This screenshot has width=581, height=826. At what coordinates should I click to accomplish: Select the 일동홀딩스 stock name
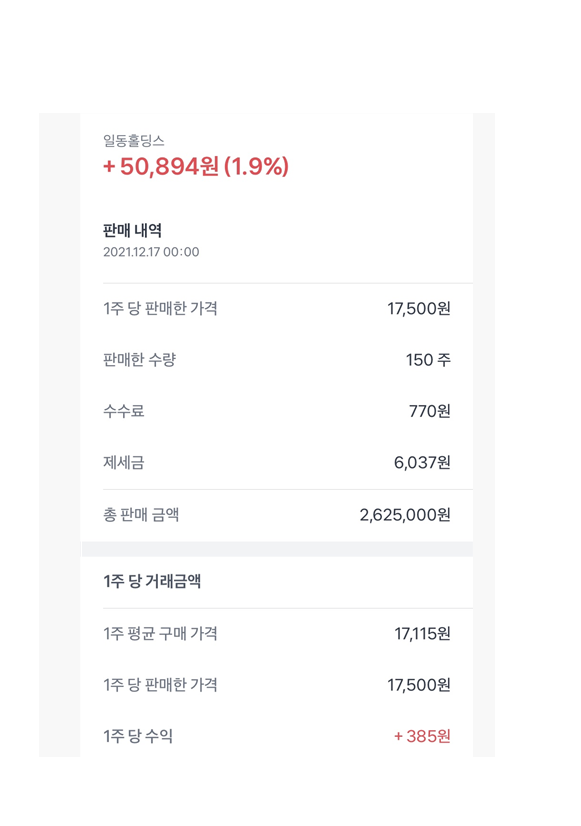[134, 141]
